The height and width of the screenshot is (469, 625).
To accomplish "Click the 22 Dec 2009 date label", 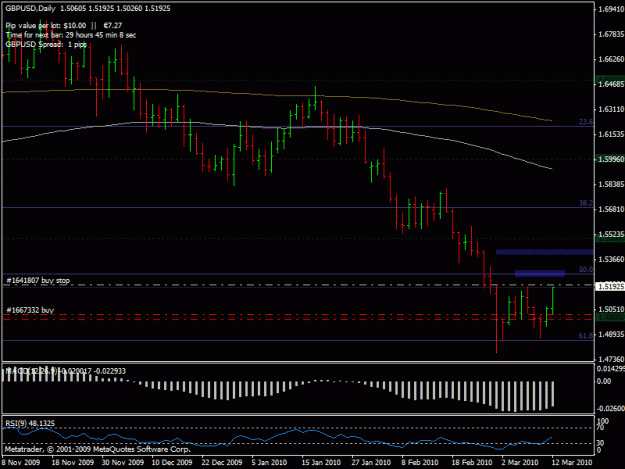I will [x=222, y=462].
